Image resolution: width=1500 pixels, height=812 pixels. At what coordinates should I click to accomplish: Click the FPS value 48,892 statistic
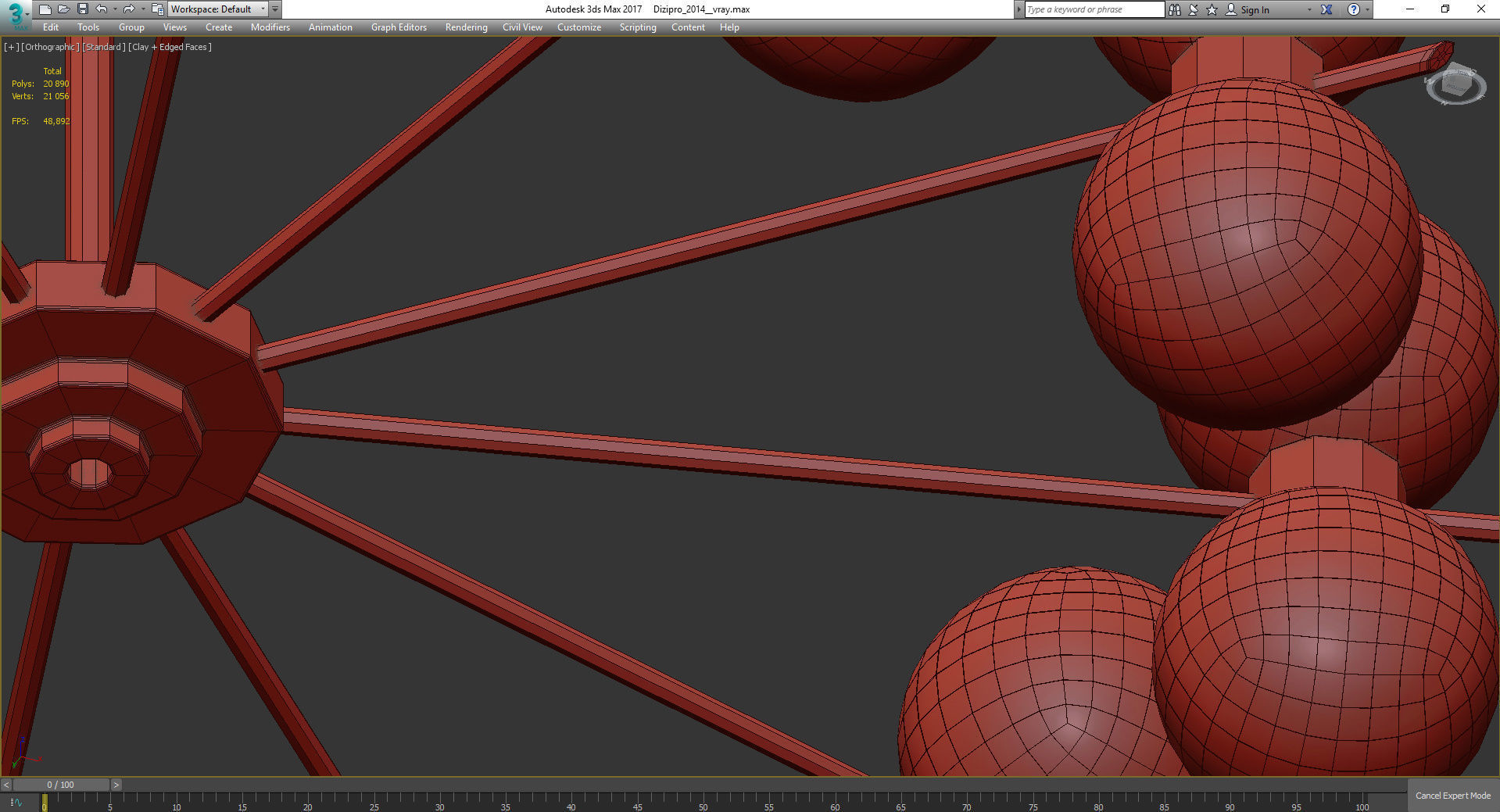click(x=56, y=121)
